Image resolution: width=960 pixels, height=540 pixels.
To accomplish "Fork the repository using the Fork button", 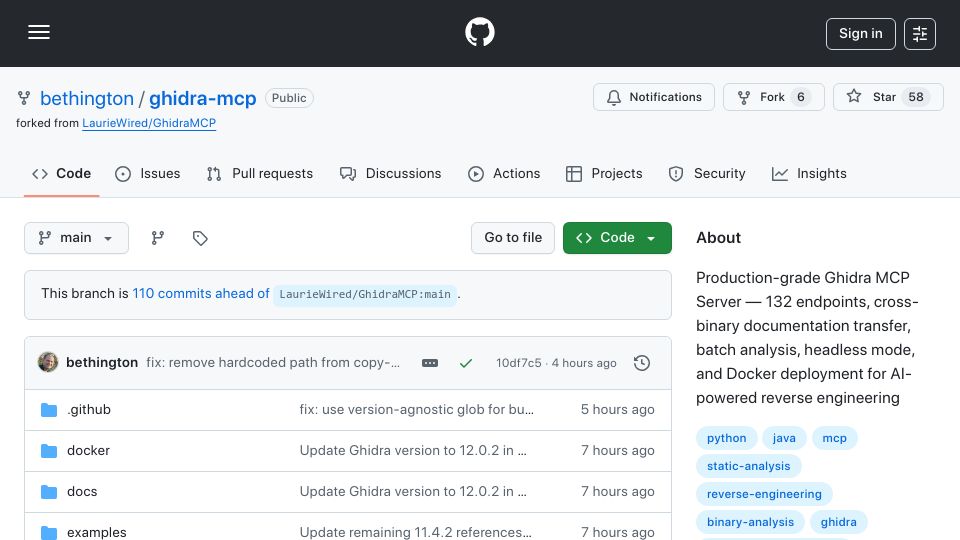I will 773,97.
